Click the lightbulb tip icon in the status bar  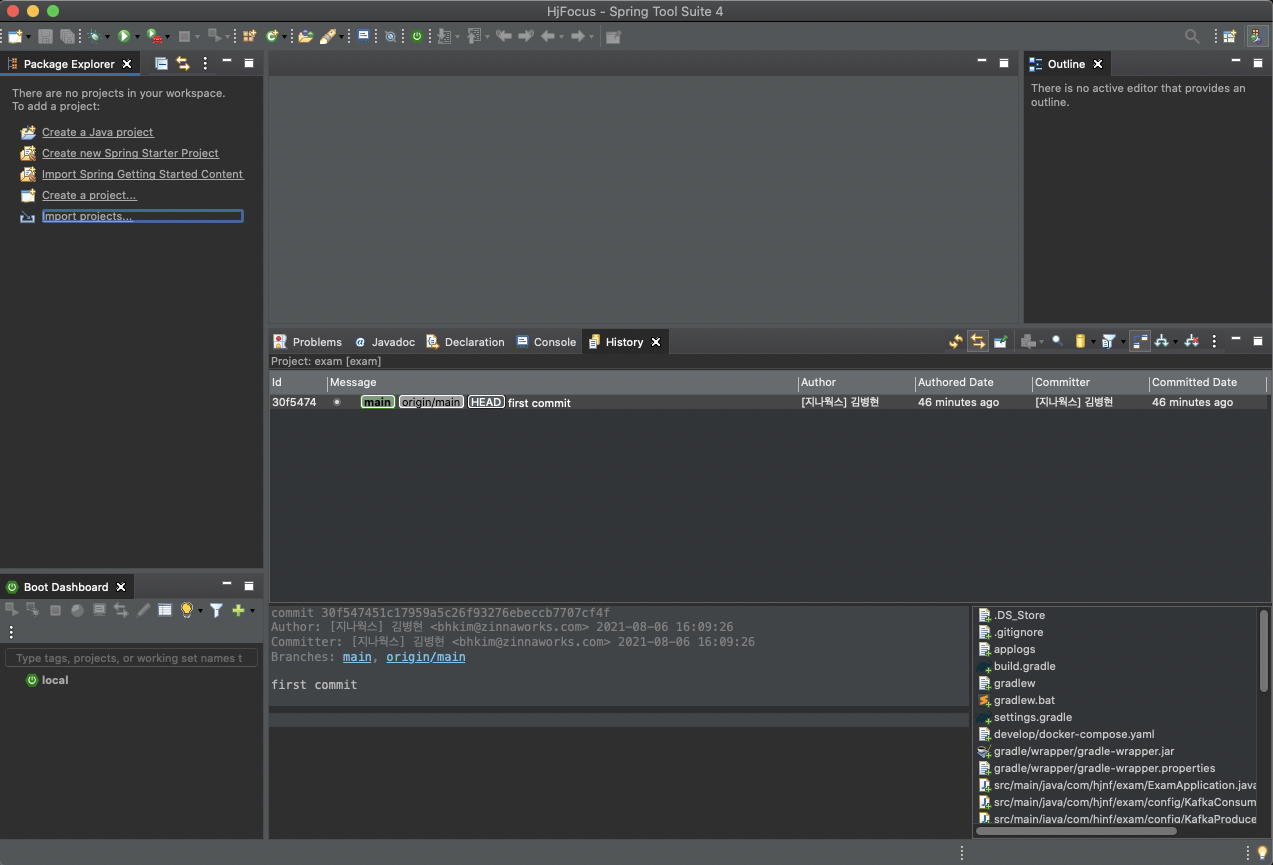point(1262,853)
